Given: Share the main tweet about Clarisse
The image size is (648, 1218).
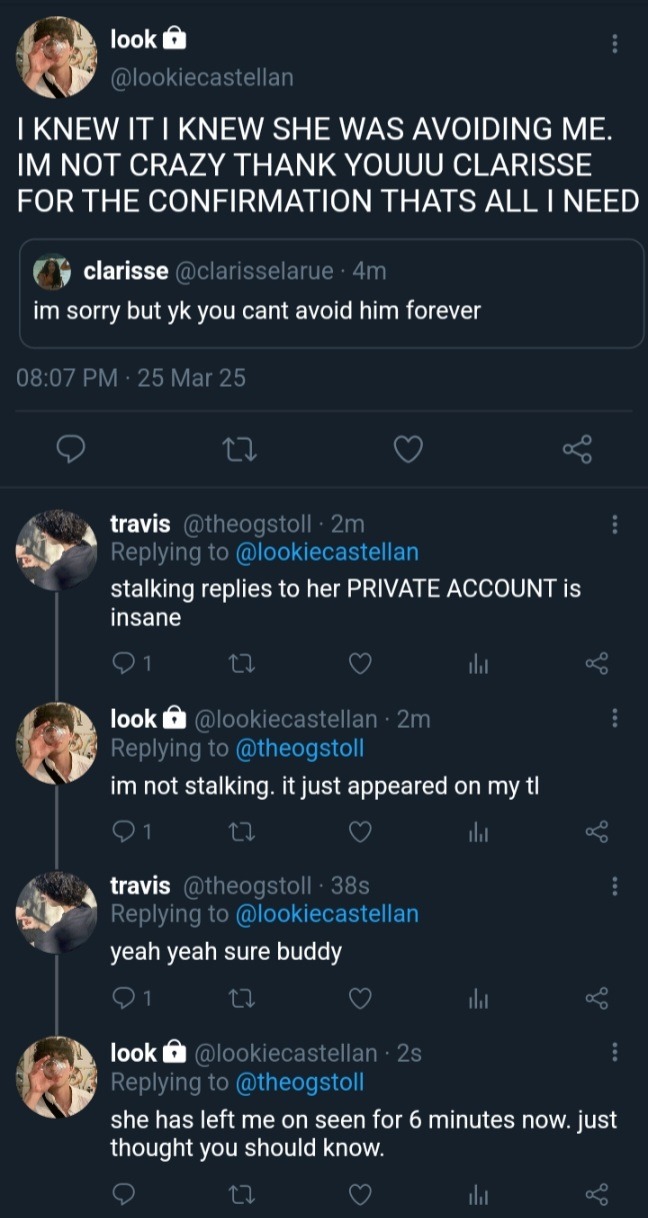Looking at the screenshot, I should click(577, 451).
